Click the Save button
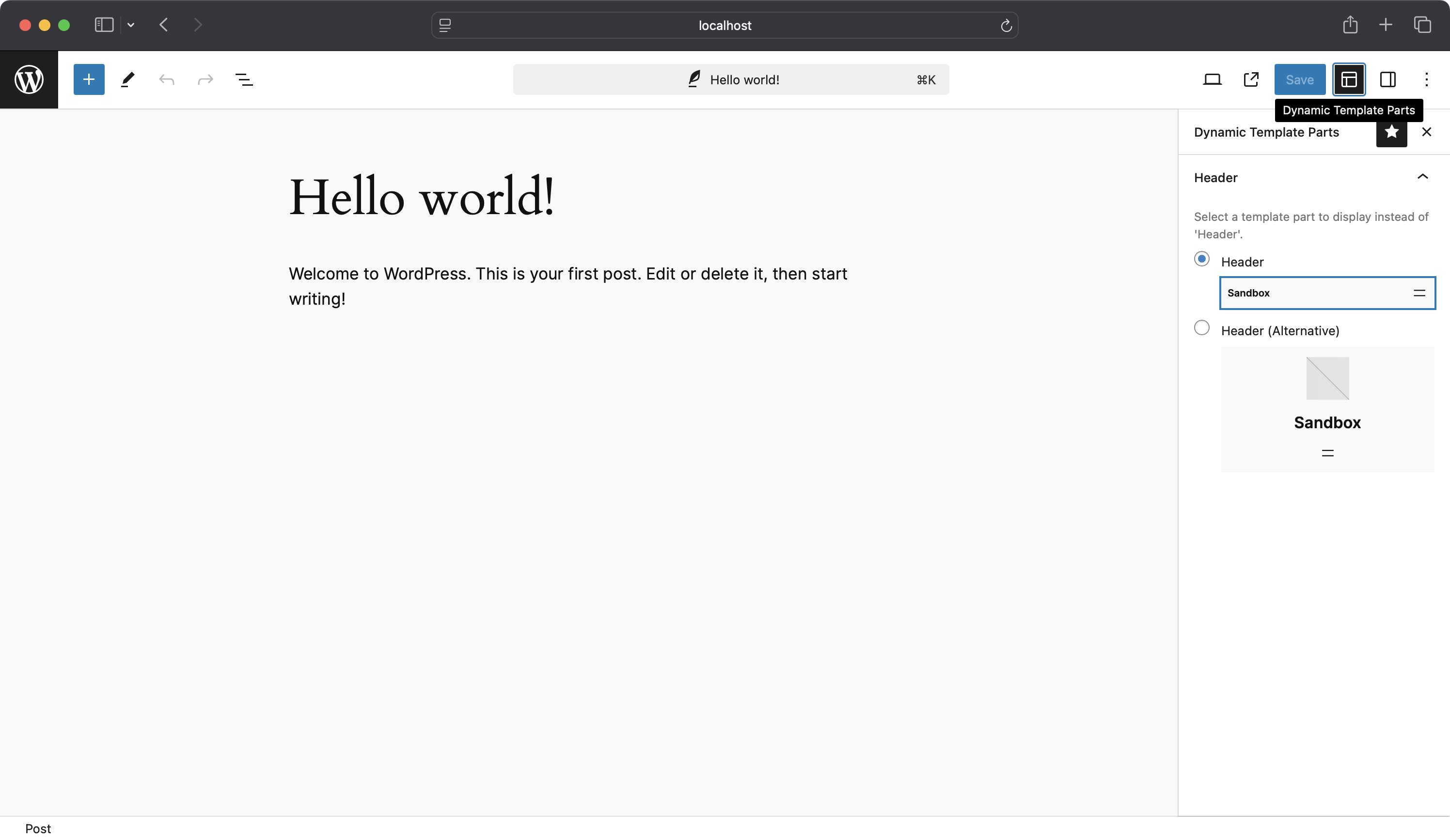This screenshot has width=1450, height=840. 1299,80
